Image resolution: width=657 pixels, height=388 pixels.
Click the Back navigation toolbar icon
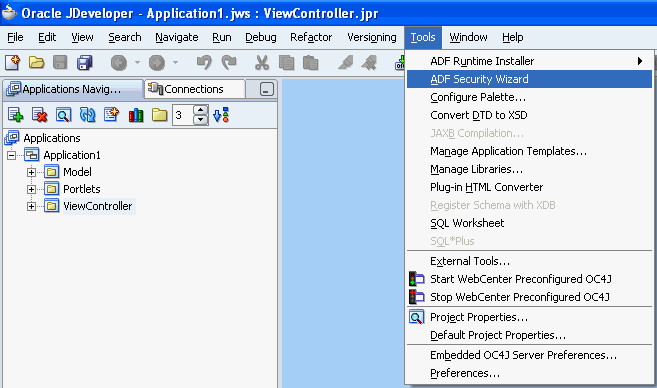[x=119, y=63]
